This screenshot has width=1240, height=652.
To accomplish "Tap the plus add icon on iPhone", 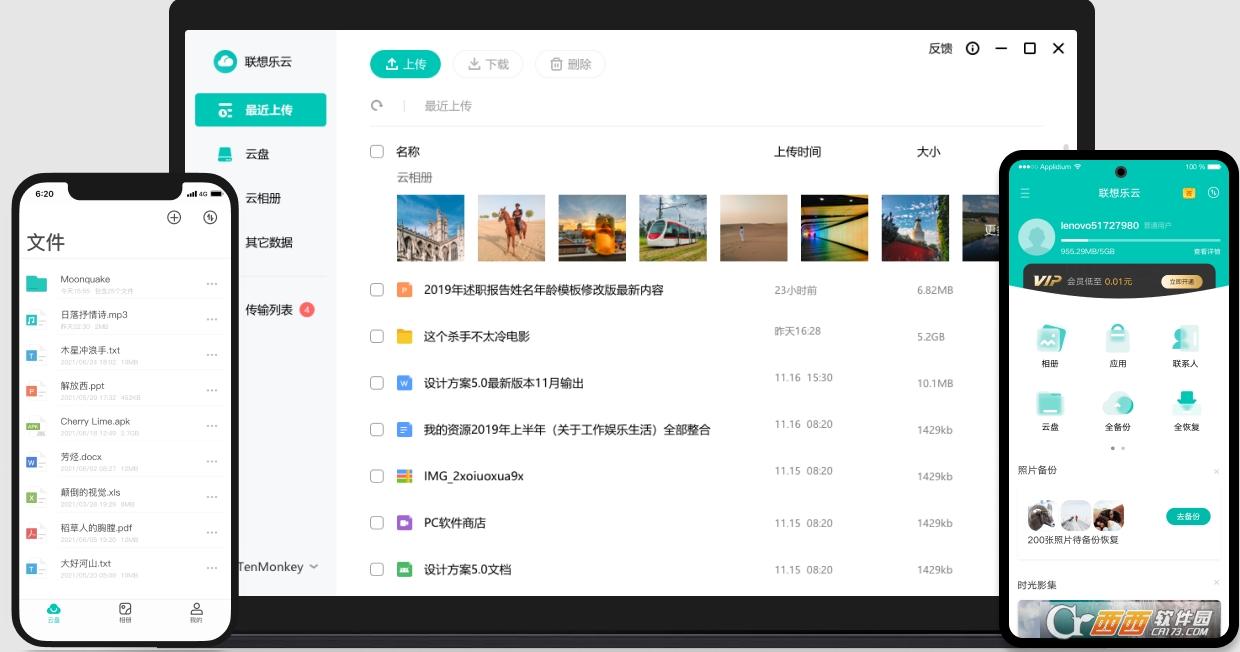I will pos(174,217).
